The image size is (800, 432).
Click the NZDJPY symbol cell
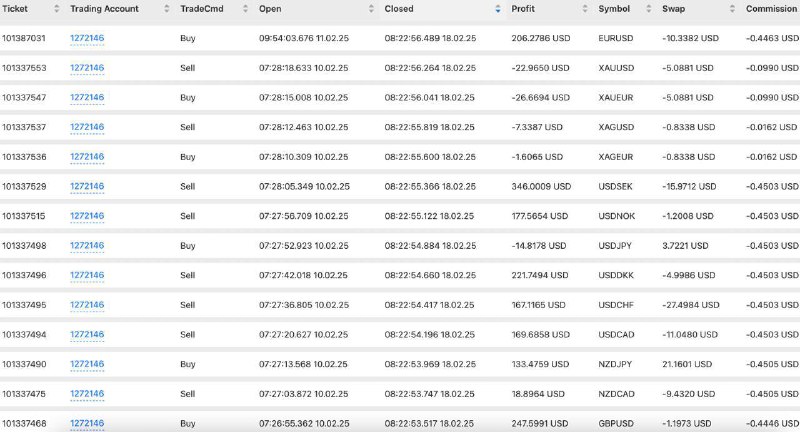[x=615, y=364]
